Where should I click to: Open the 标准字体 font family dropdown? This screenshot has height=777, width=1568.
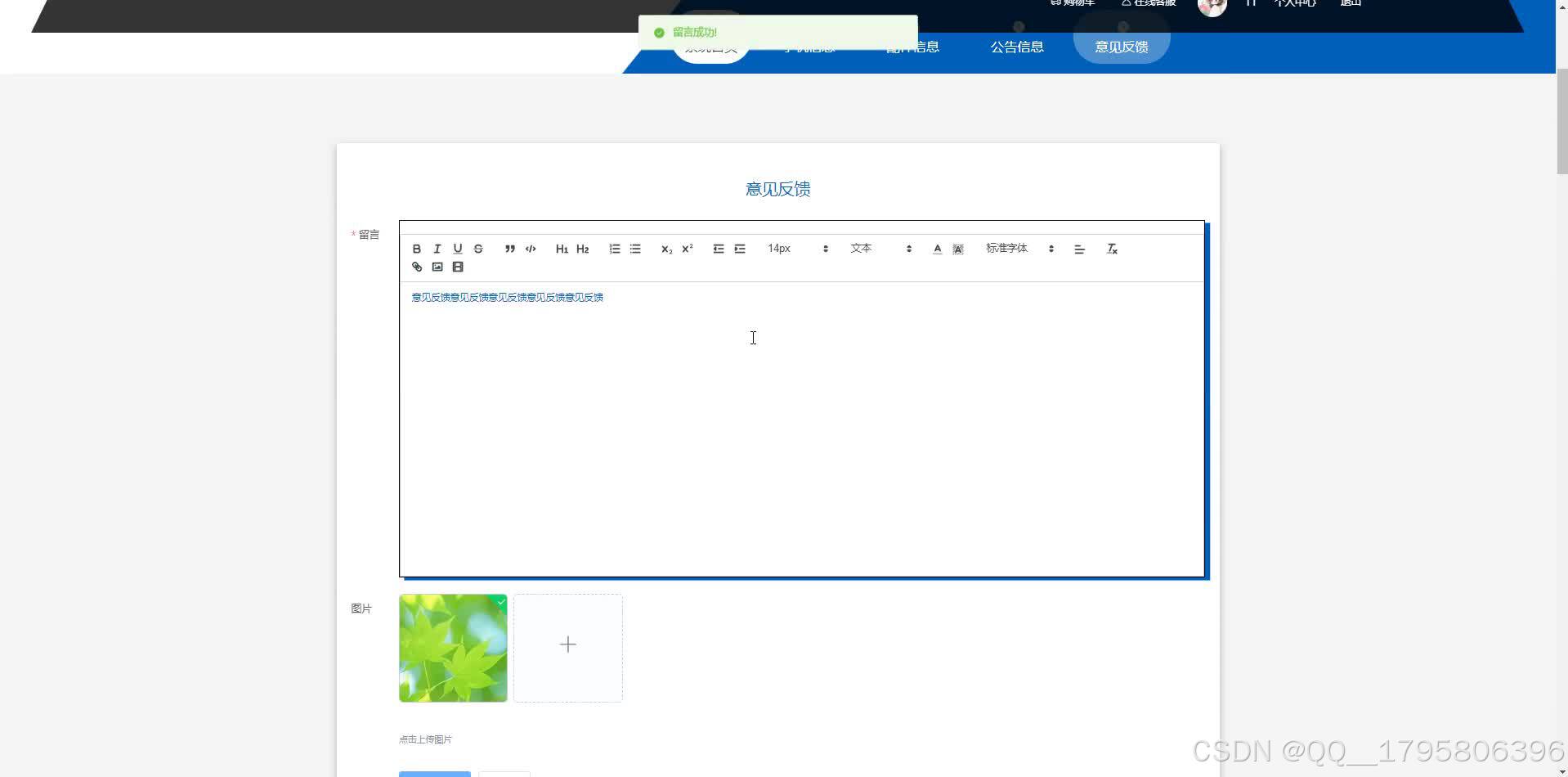[x=1006, y=248]
